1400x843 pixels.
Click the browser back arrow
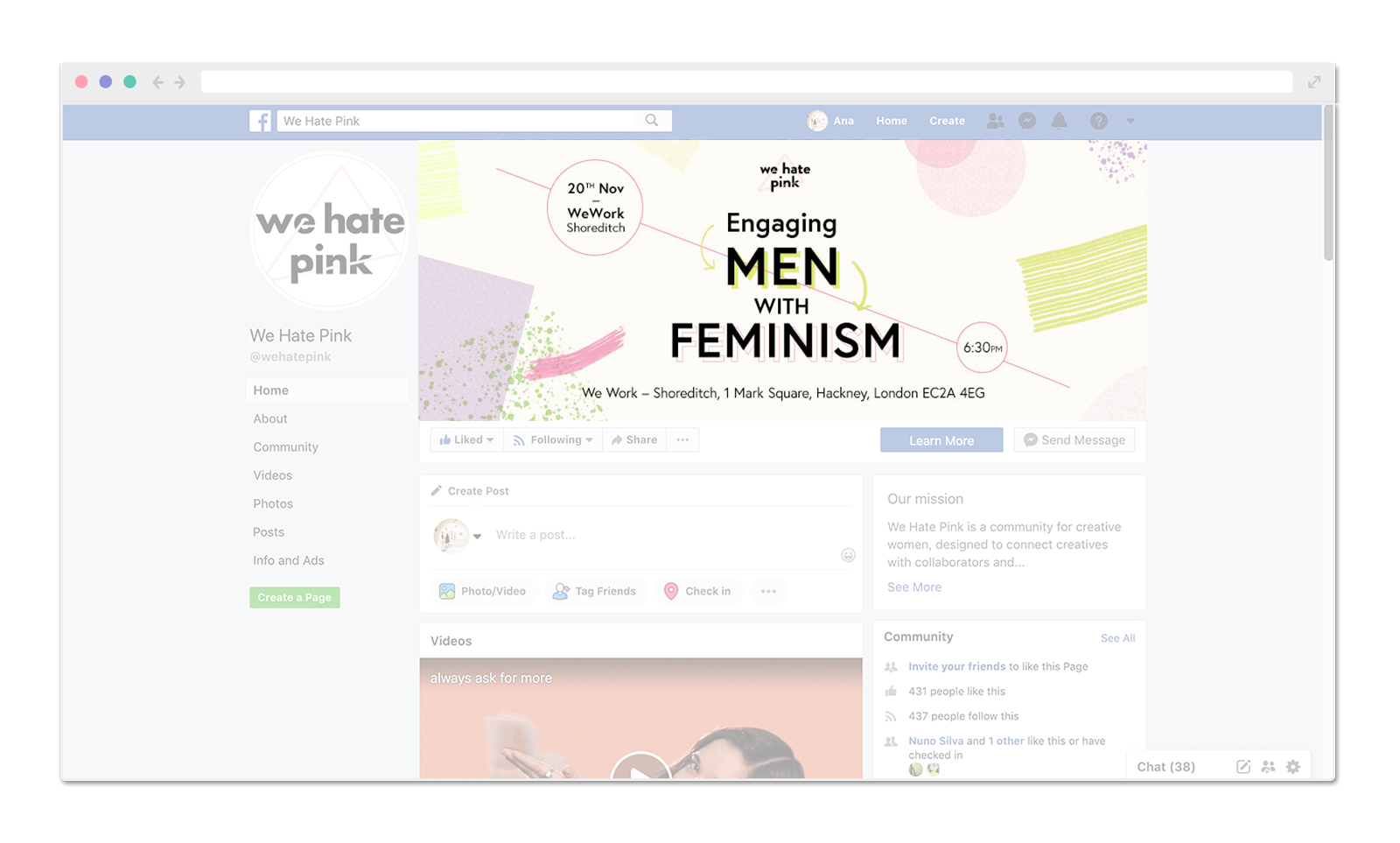(x=157, y=82)
